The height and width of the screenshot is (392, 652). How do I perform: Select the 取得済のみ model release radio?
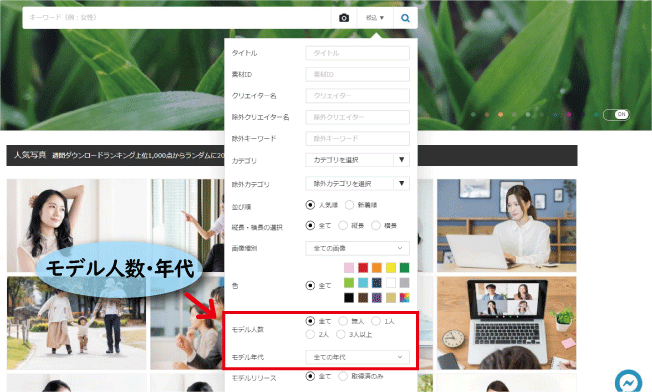(343, 376)
